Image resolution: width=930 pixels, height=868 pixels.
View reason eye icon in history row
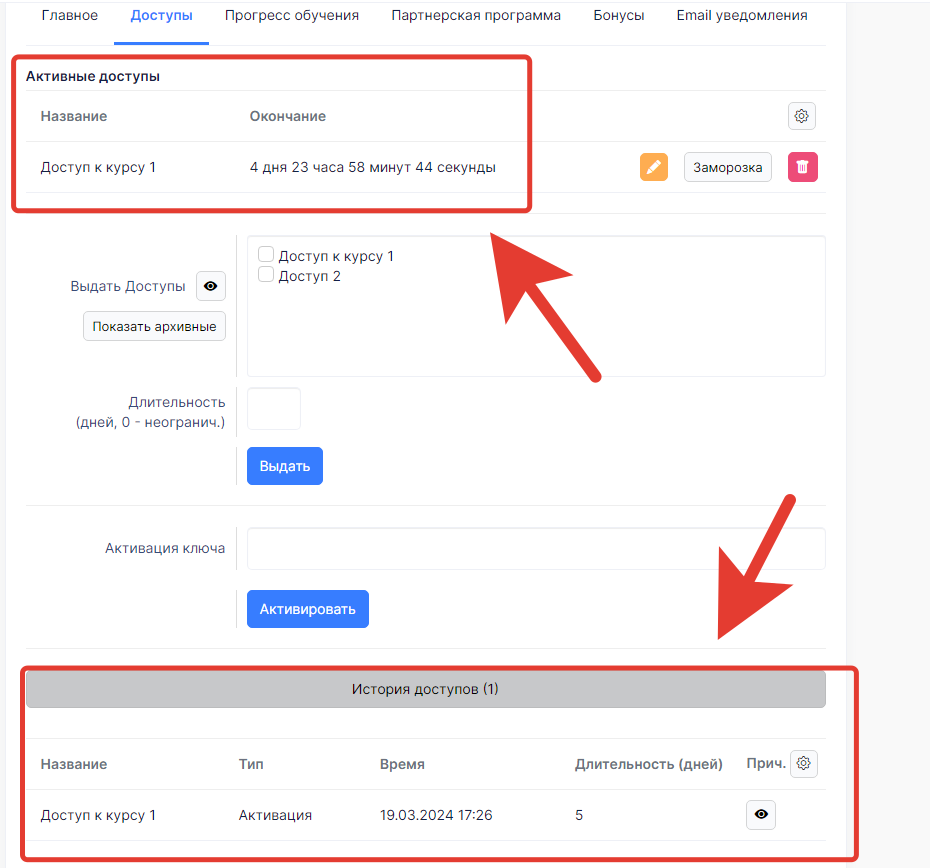click(761, 815)
